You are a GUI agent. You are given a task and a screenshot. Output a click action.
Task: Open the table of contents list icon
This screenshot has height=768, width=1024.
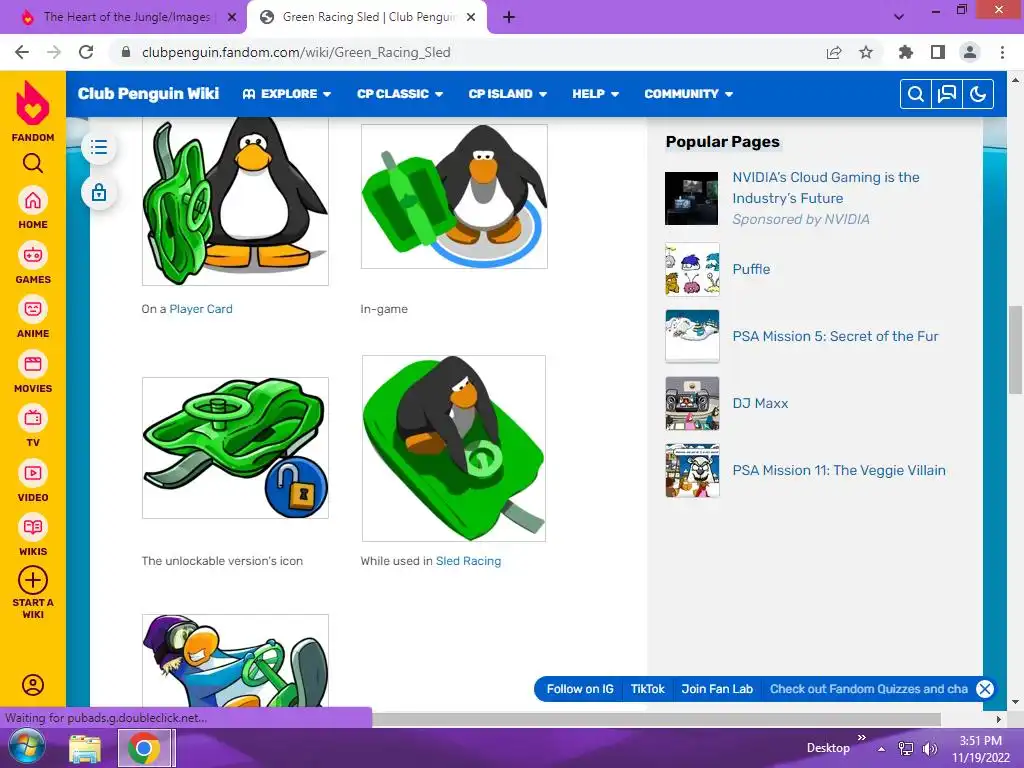click(99, 147)
